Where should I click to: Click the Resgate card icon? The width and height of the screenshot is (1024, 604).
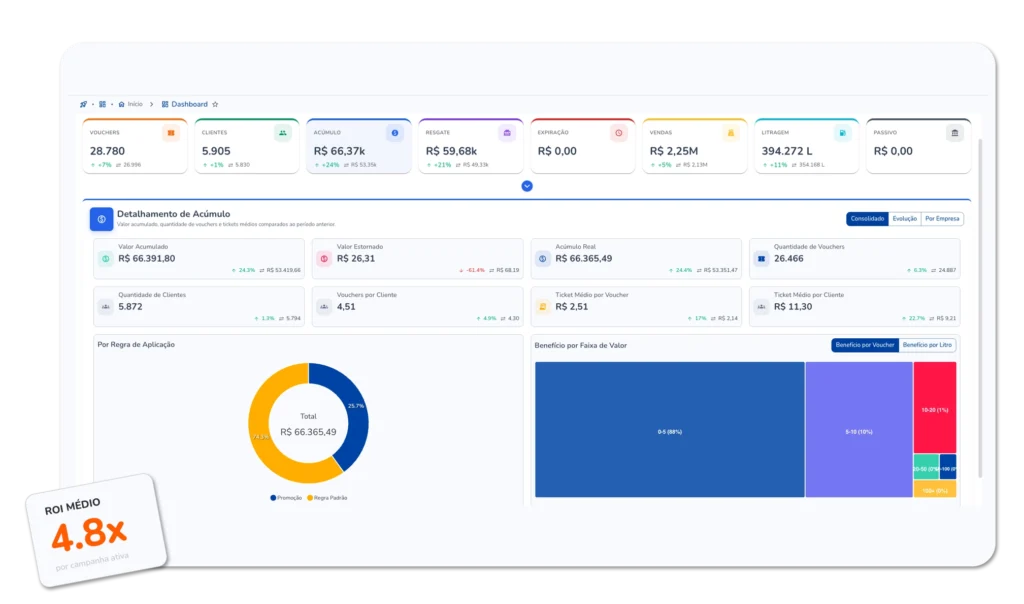[507, 133]
